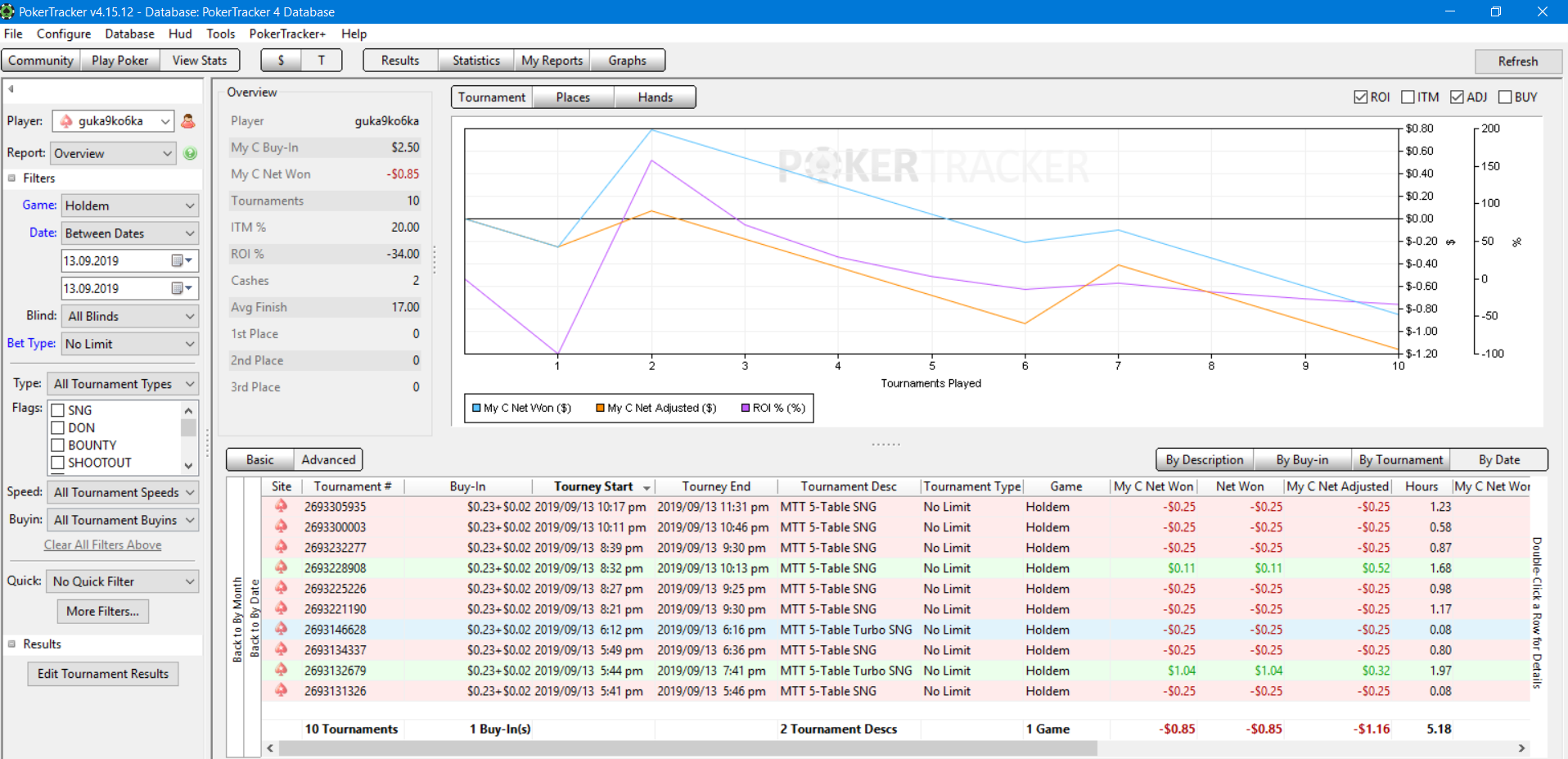Viewport: 1568px width, 759px height.
Task: Enable the BUY graph checkbox
Action: coord(1505,97)
